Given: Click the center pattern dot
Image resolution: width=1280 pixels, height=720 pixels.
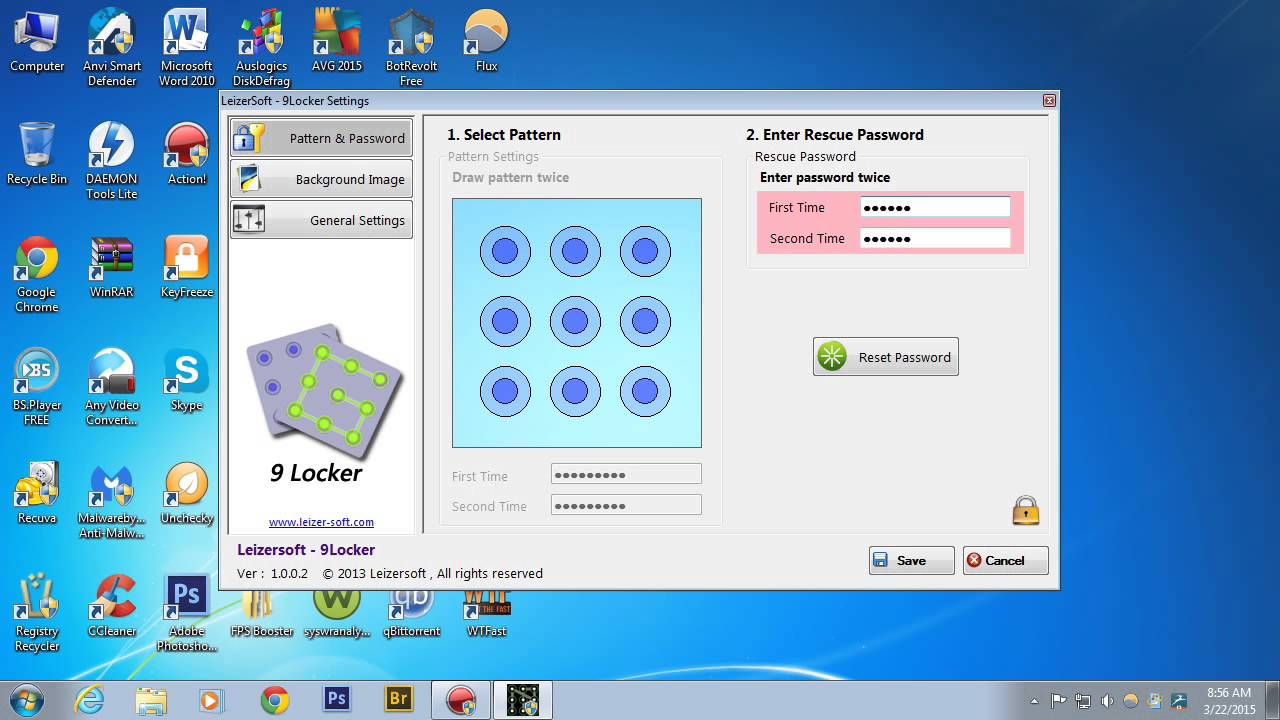Looking at the screenshot, I should click(575, 321).
